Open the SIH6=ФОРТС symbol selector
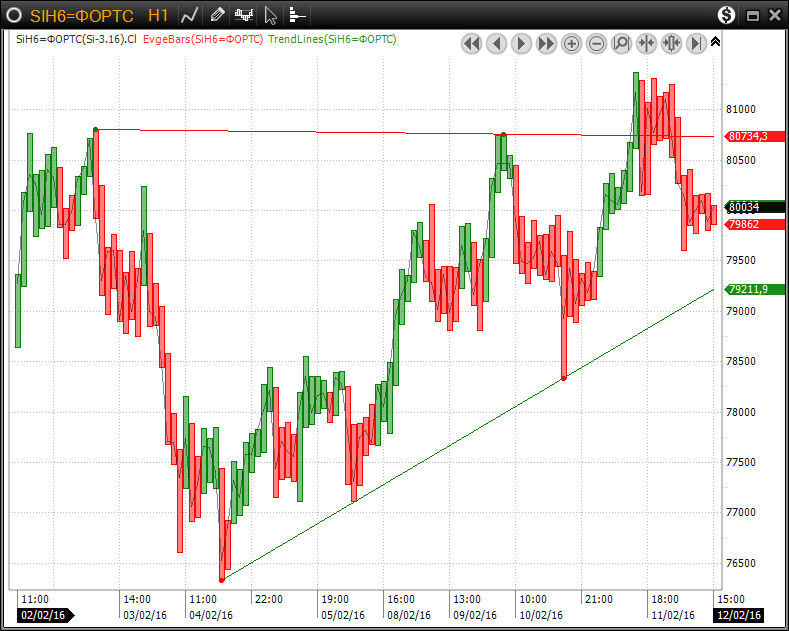This screenshot has height=631, width=789. pos(84,15)
